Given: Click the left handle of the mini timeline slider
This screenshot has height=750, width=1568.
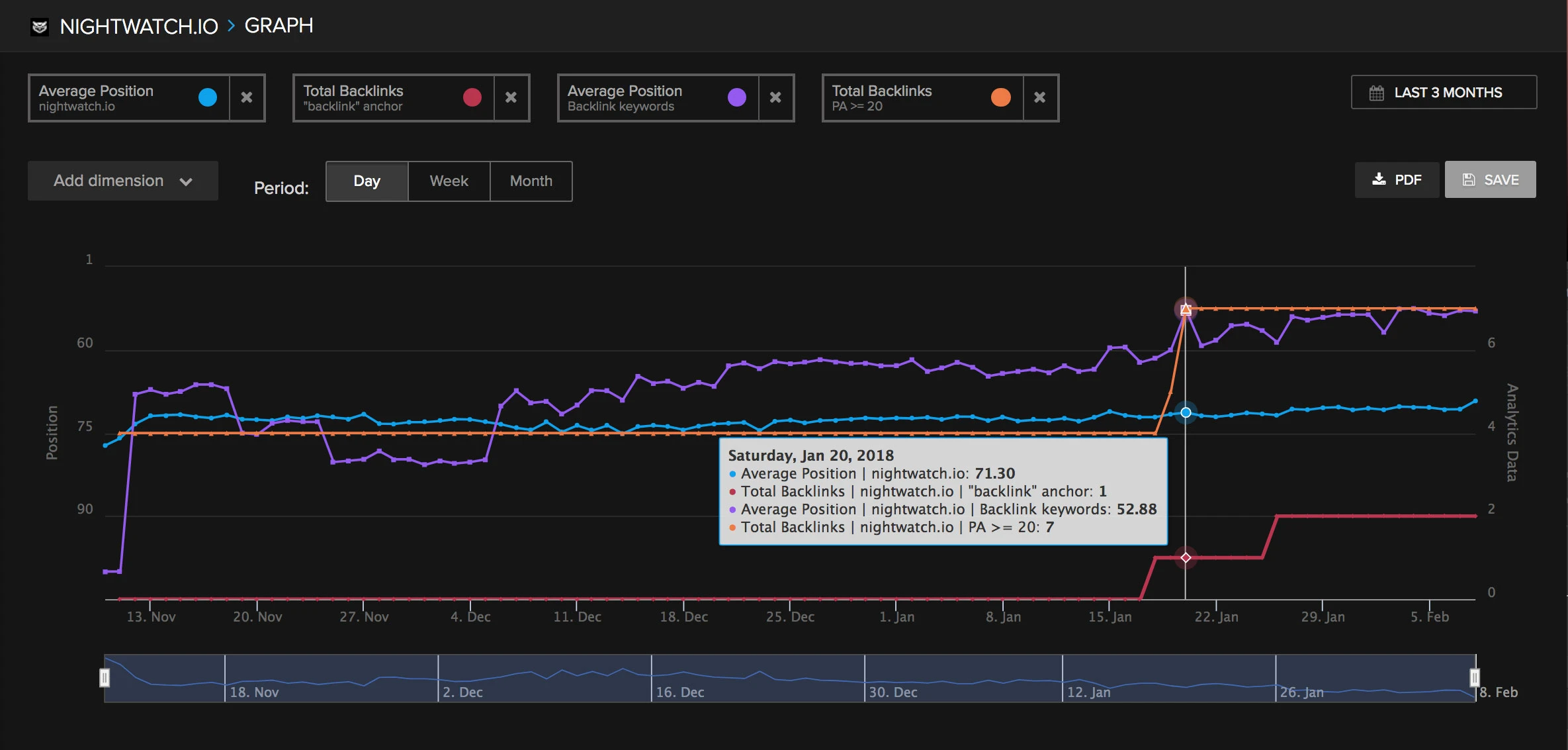Looking at the screenshot, I should (106, 677).
